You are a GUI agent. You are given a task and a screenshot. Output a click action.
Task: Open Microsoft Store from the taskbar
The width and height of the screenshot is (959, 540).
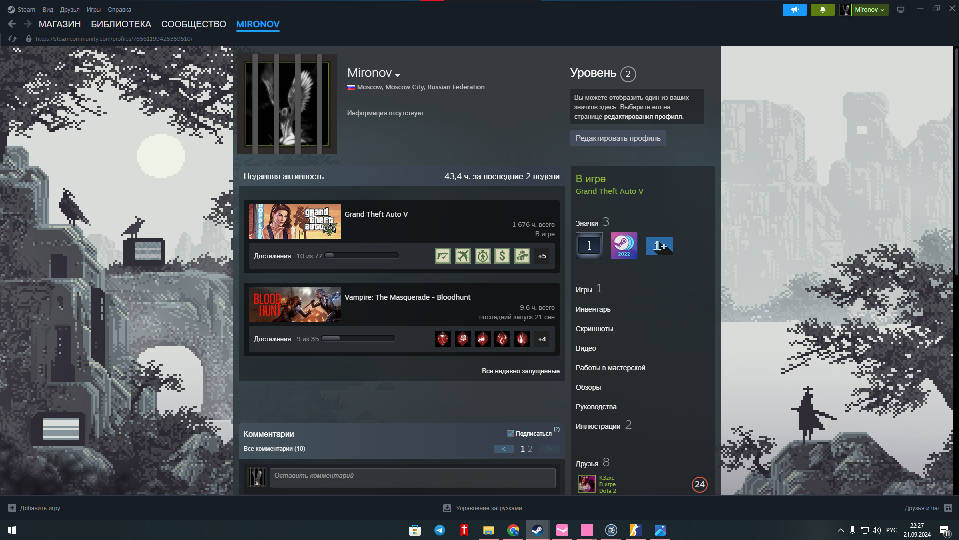coord(415,530)
